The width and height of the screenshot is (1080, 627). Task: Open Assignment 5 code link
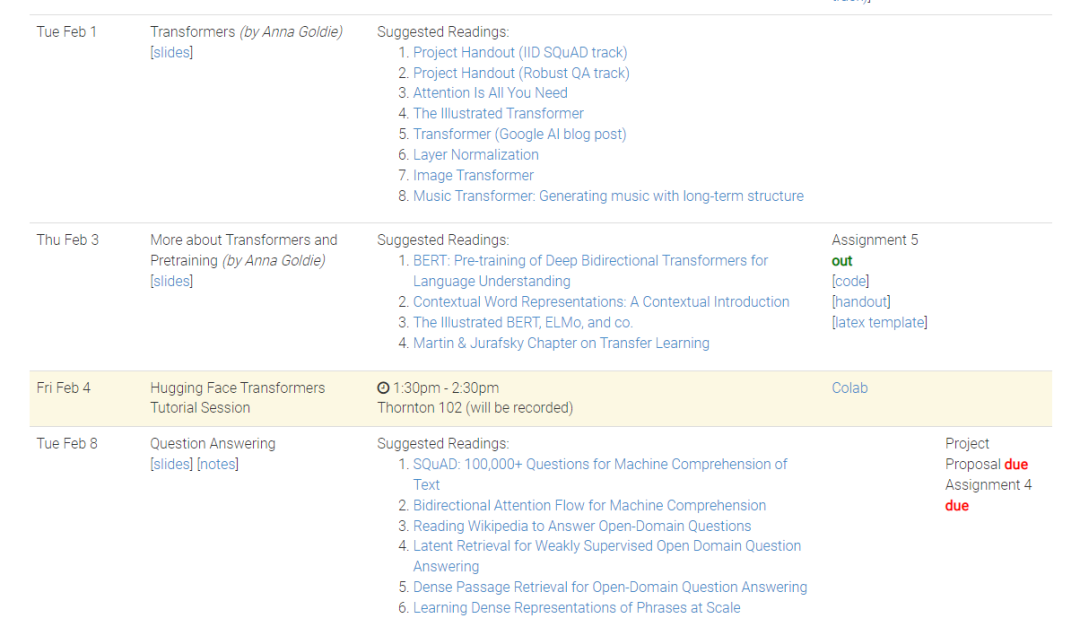tap(850, 281)
